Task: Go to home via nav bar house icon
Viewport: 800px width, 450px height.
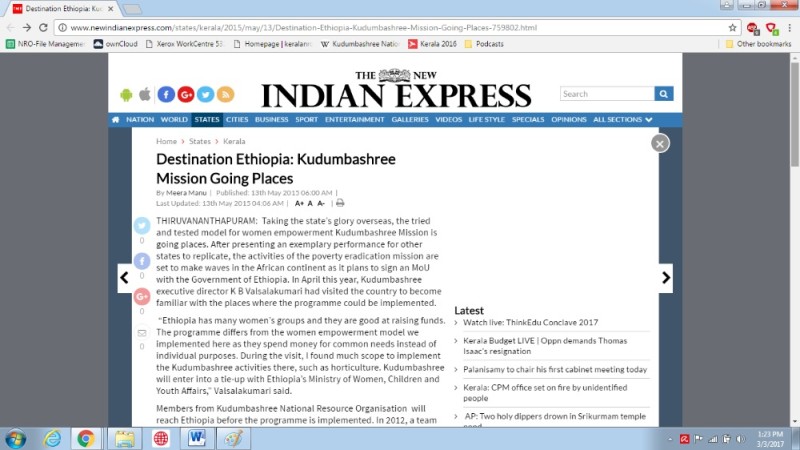Action: coord(116,119)
